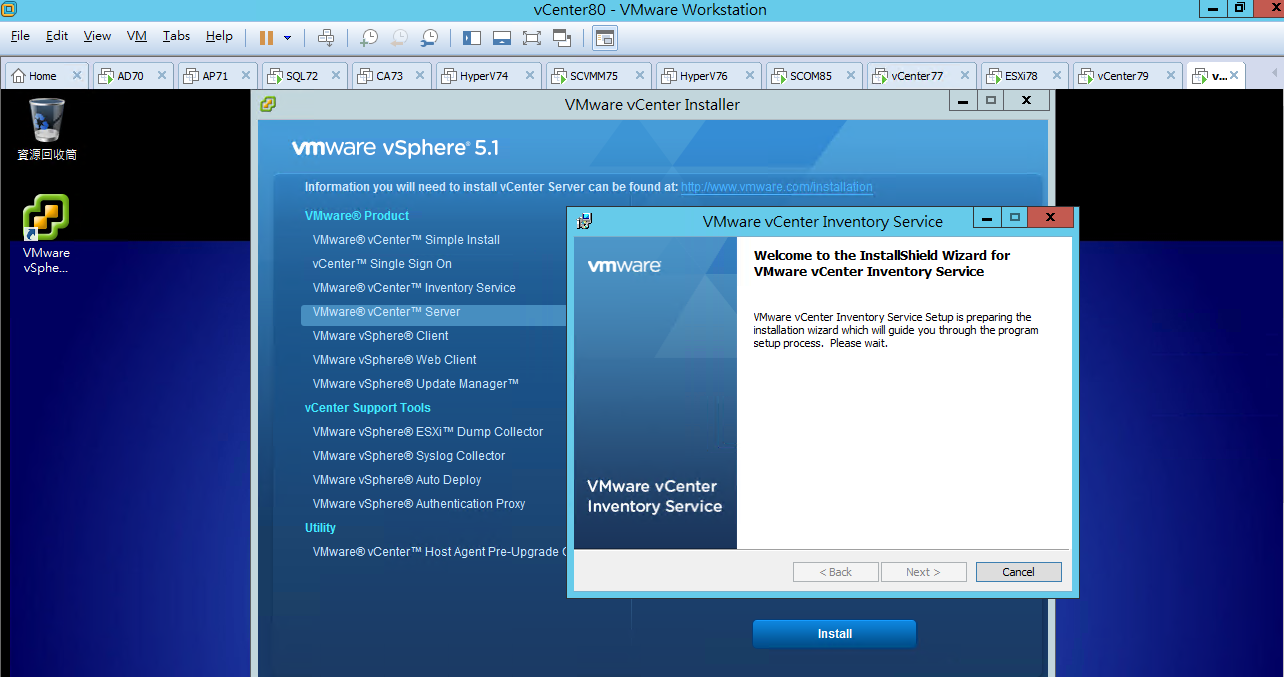Open the vmware.com installation link

coord(777,187)
